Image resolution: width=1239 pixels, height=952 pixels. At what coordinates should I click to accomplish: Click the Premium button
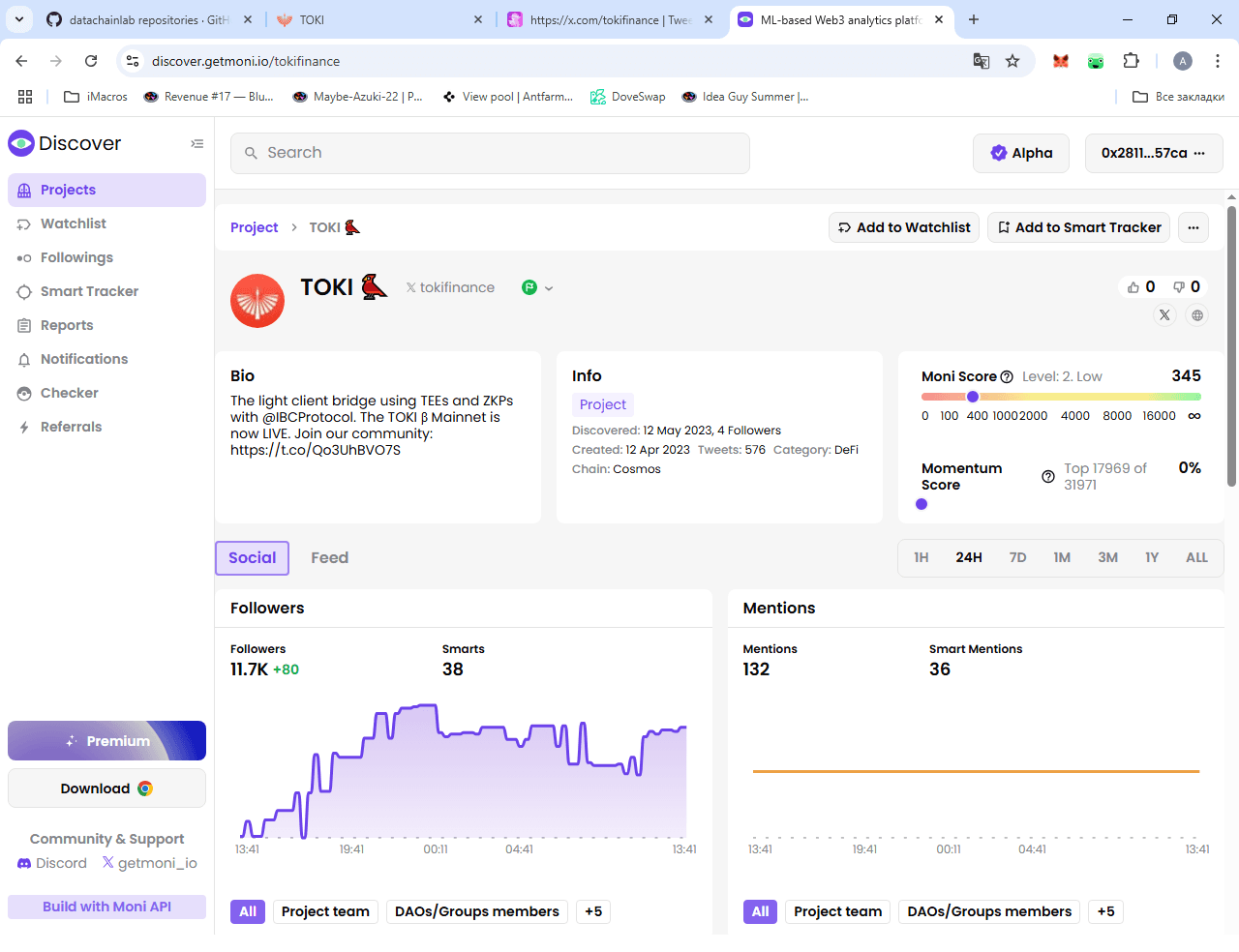click(106, 740)
